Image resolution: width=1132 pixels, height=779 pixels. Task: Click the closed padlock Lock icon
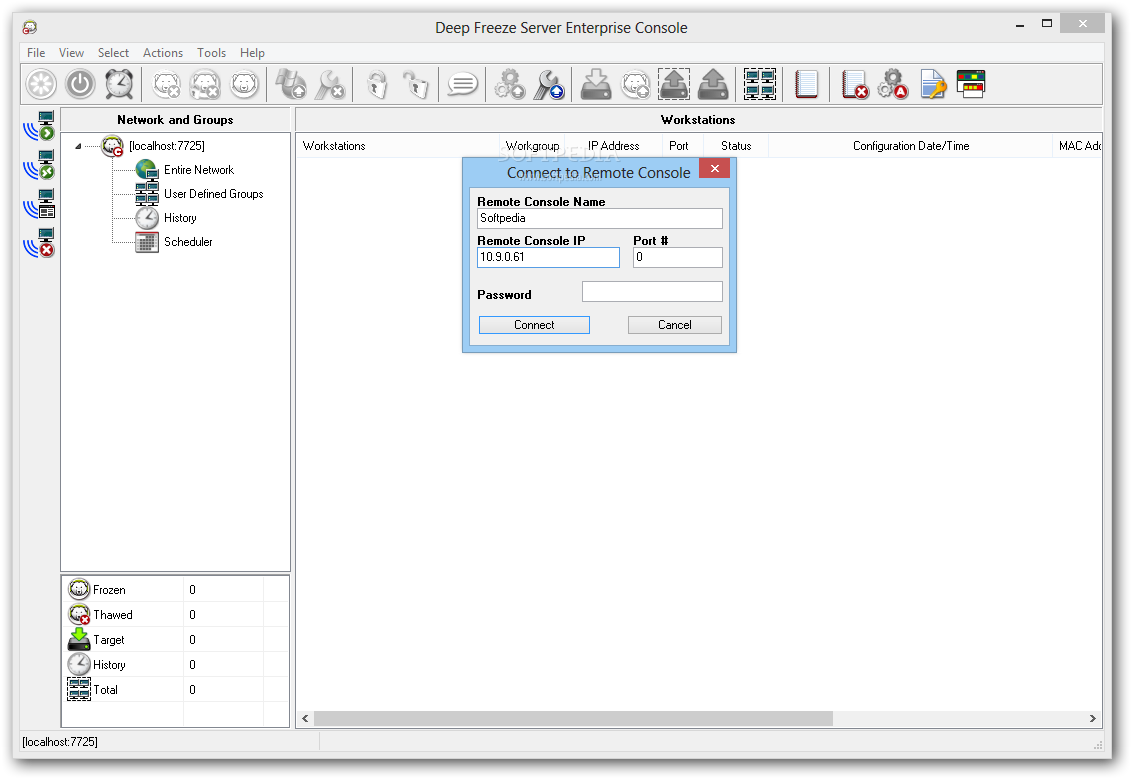(377, 84)
